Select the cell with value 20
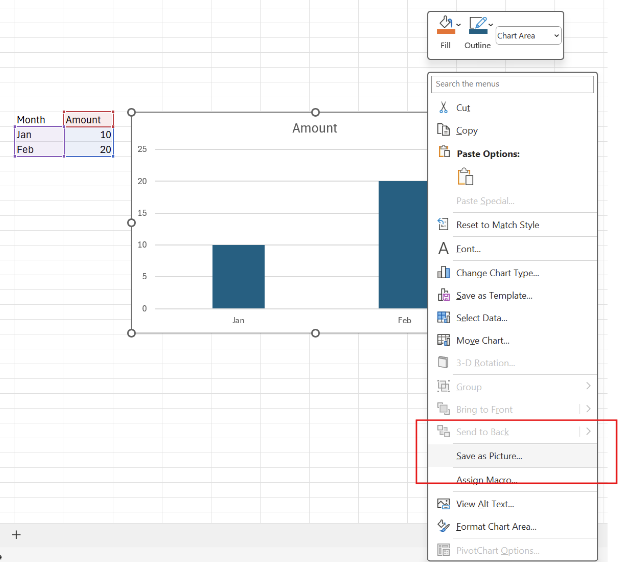 [89, 149]
